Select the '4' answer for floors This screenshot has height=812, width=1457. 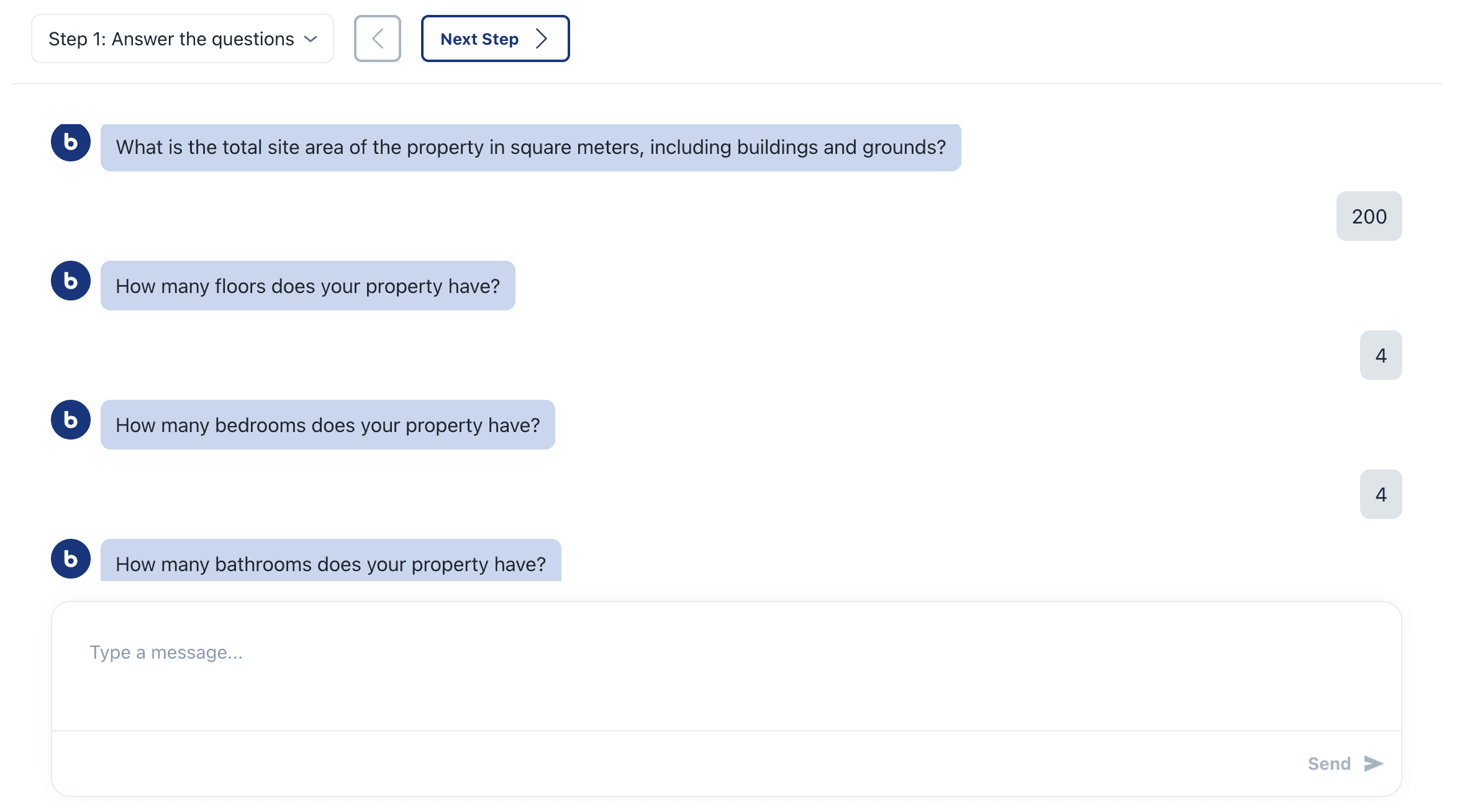pos(1381,355)
